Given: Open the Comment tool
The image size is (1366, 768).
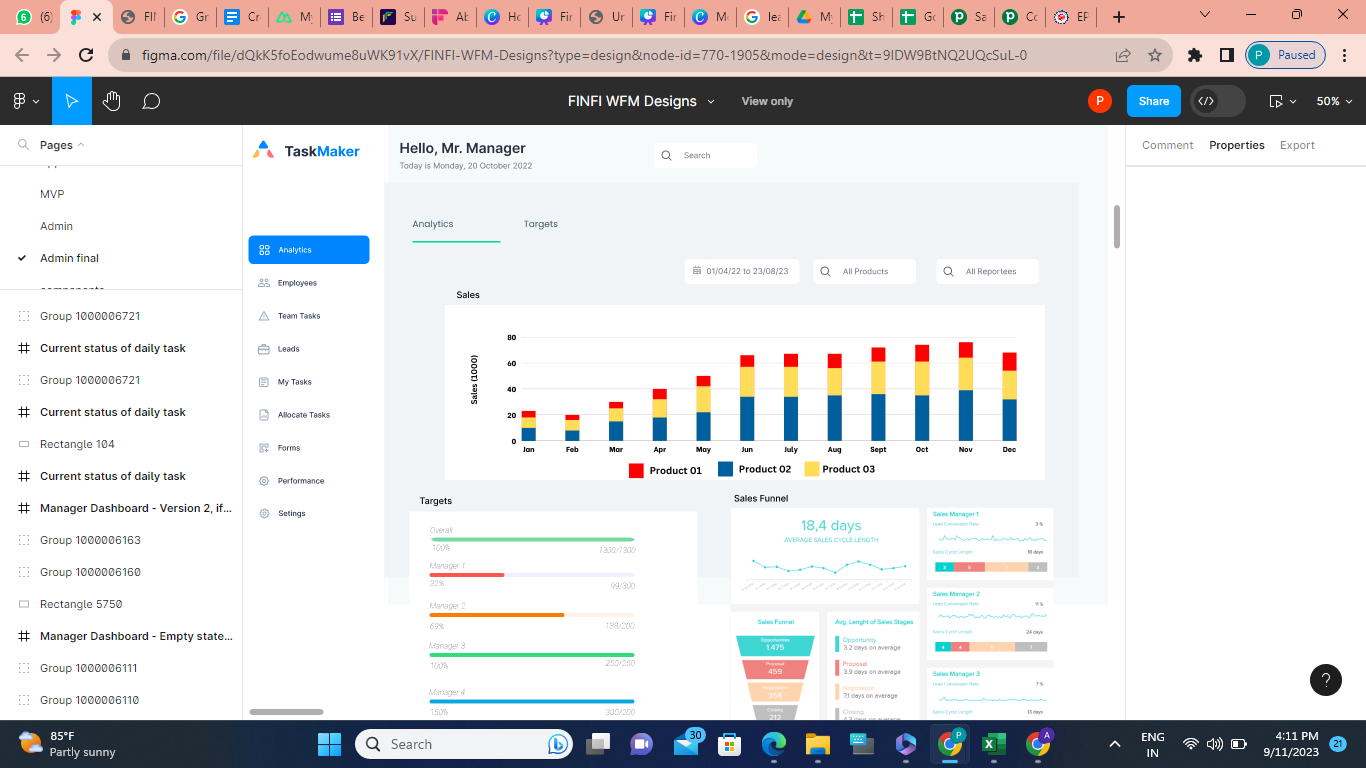Looking at the screenshot, I should 150,100.
